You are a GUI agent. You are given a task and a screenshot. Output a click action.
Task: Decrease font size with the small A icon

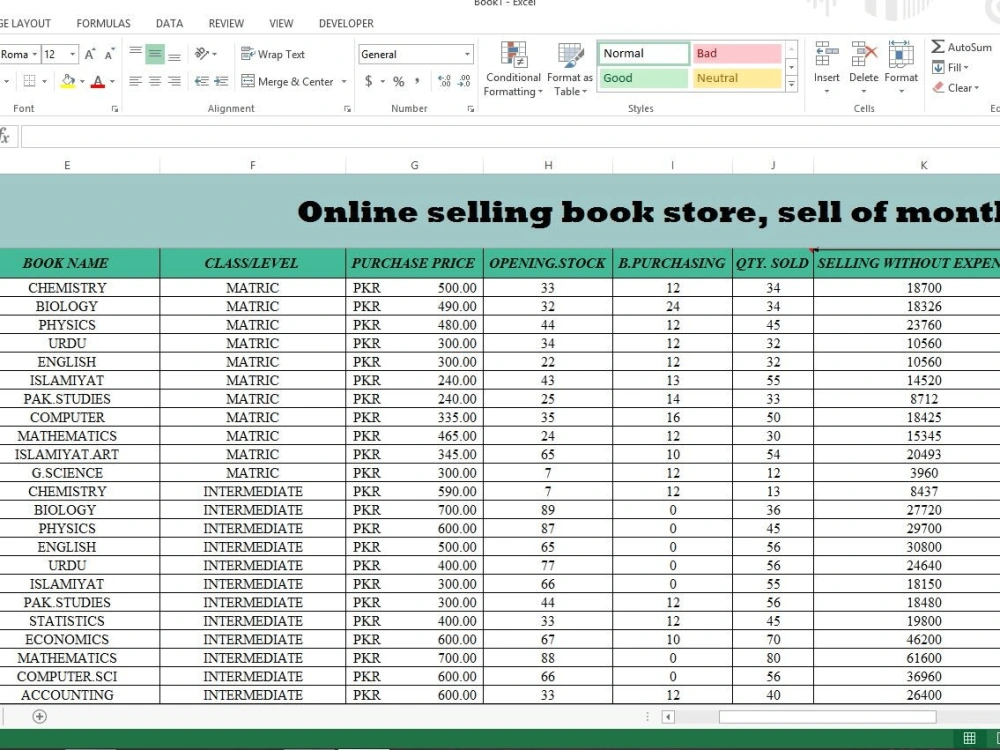pos(110,54)
